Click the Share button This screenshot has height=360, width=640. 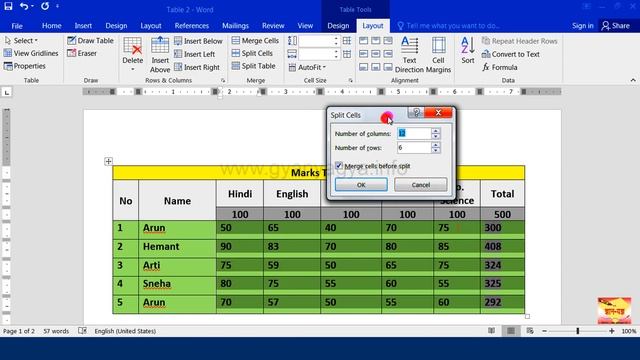[616, 26]
